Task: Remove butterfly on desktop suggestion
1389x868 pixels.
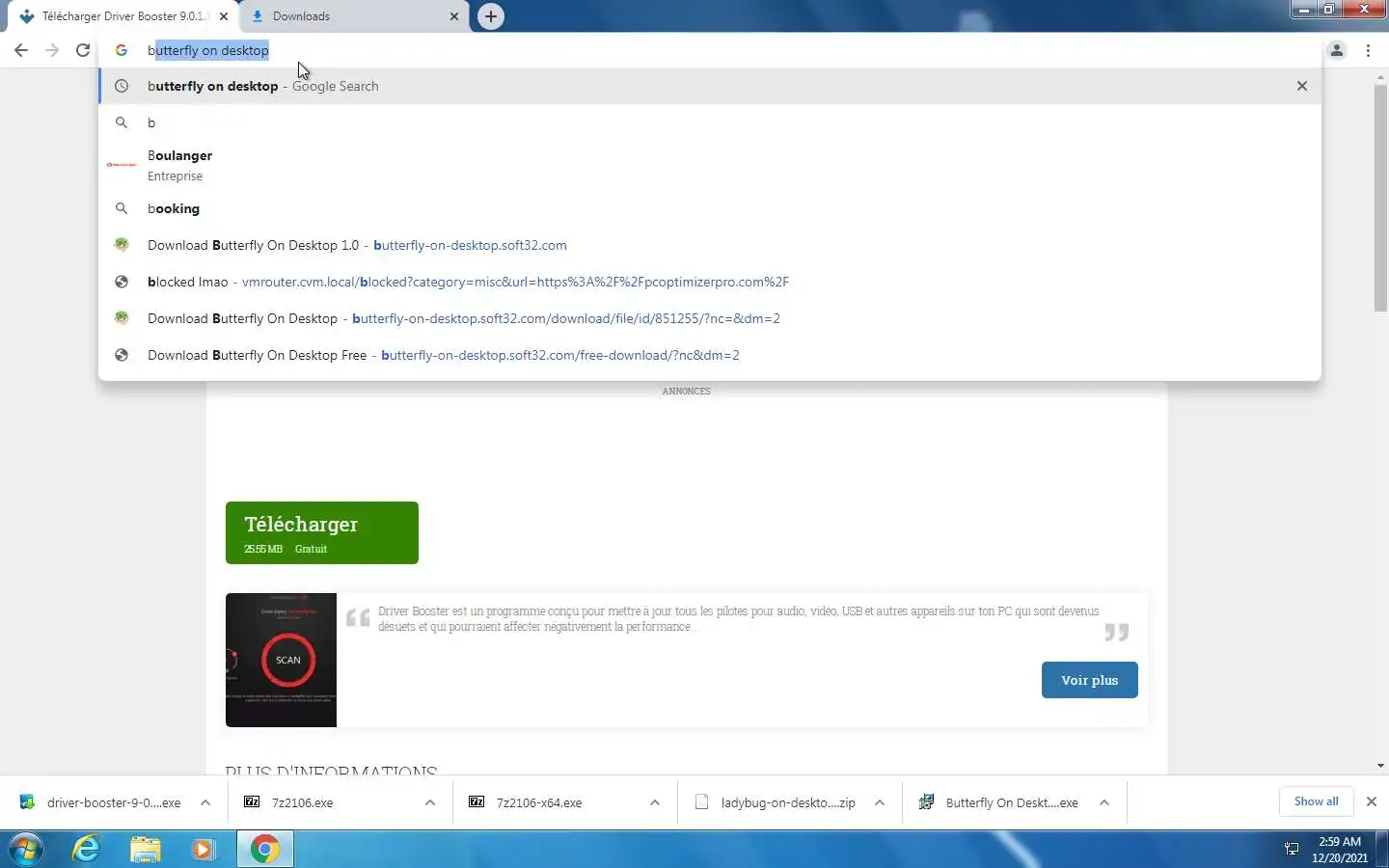Action: (x=1302, y=86)
